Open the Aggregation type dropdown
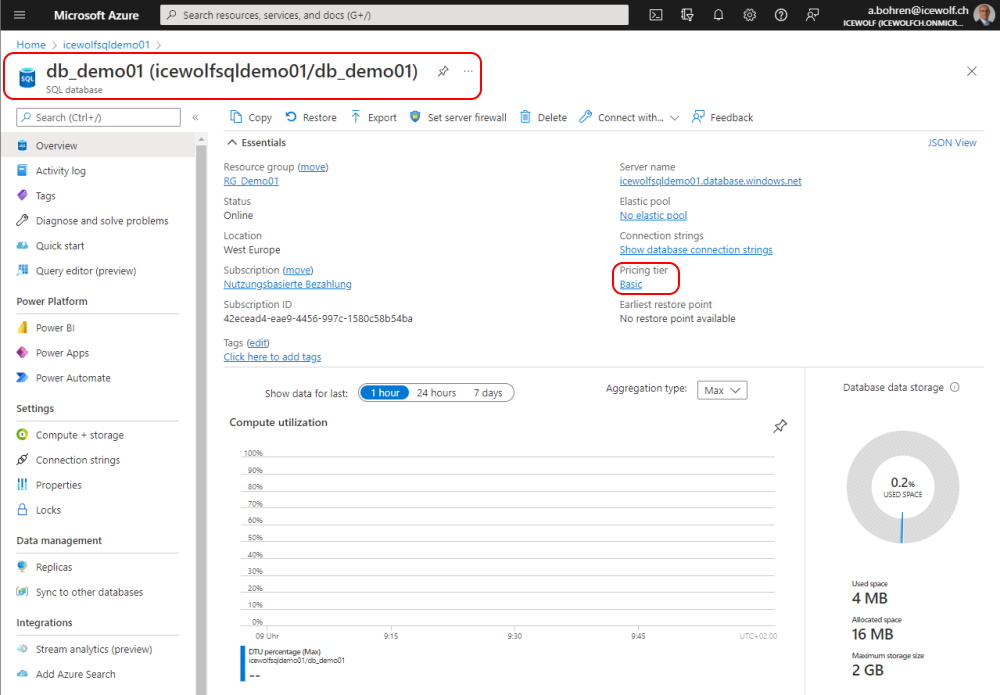1000x695 pixels. pos(722,390)
